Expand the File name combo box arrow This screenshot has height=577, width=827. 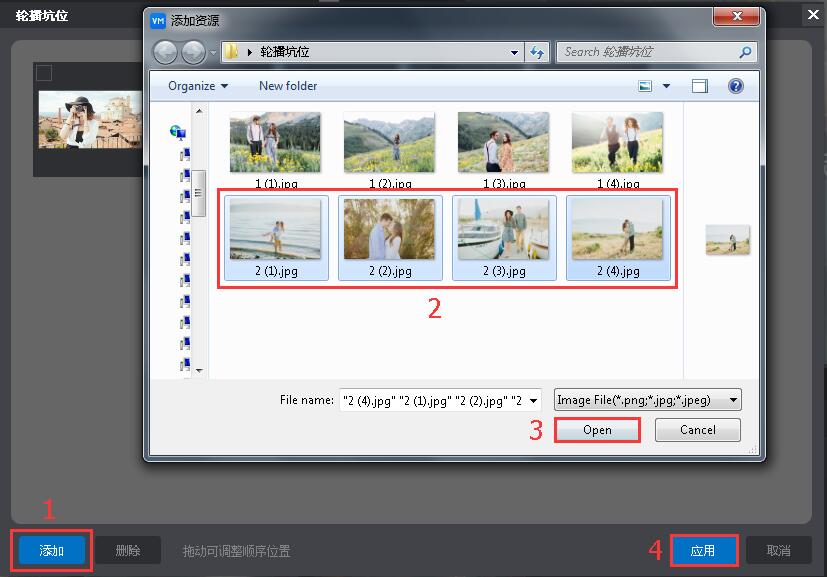tap(533, 399)
